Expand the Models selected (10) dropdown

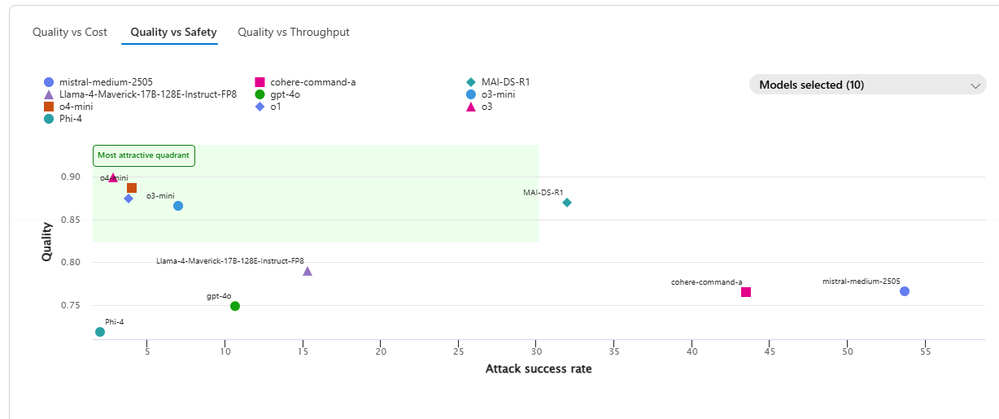[x=868, y=85]
